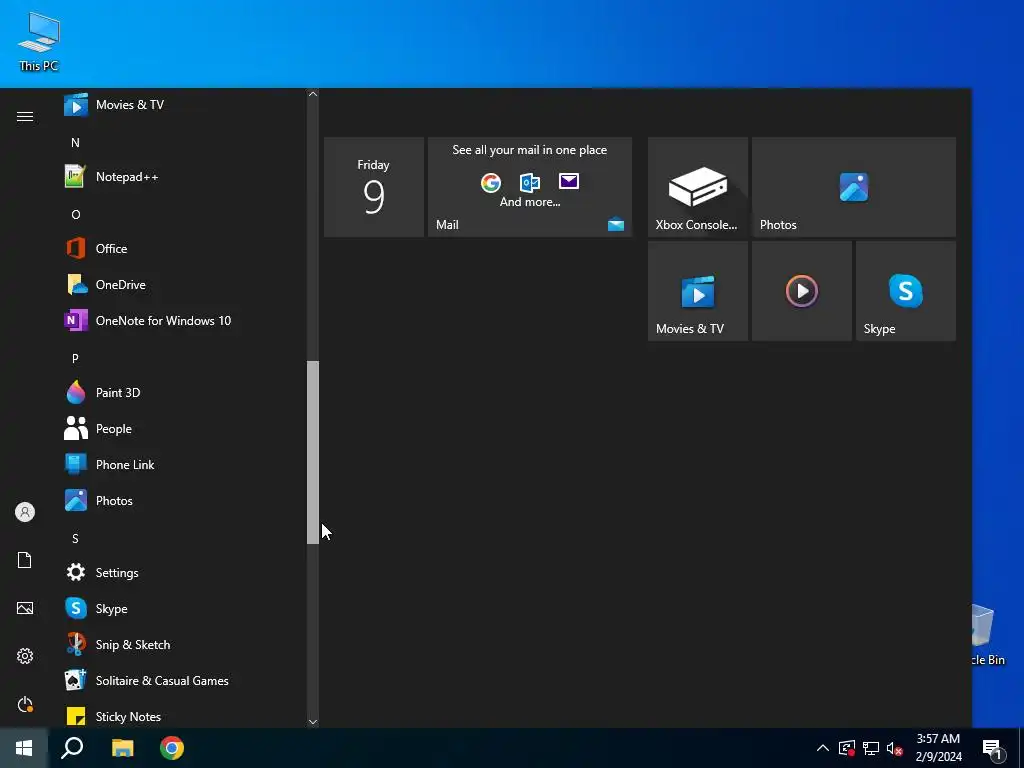This screenshot has height=768, width=1024.
Task: Click the letter P section header
Action: [x=75, y=358]
